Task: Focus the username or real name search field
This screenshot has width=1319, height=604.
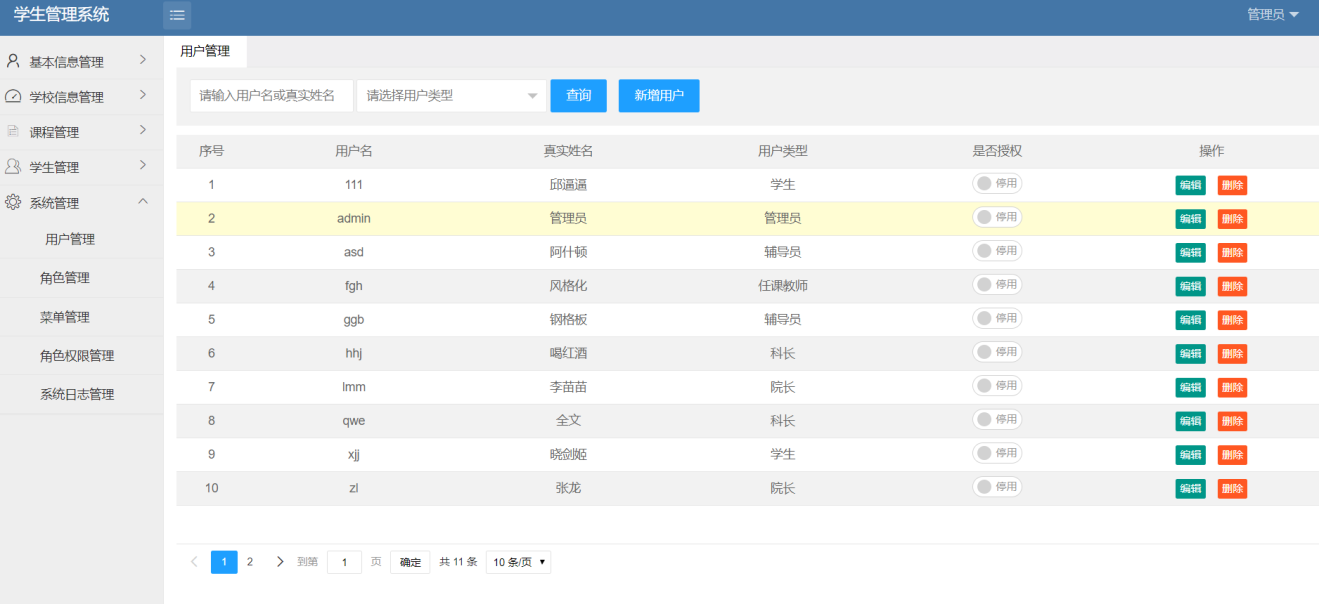Action: pyautogui.click(x=272, y=96)
